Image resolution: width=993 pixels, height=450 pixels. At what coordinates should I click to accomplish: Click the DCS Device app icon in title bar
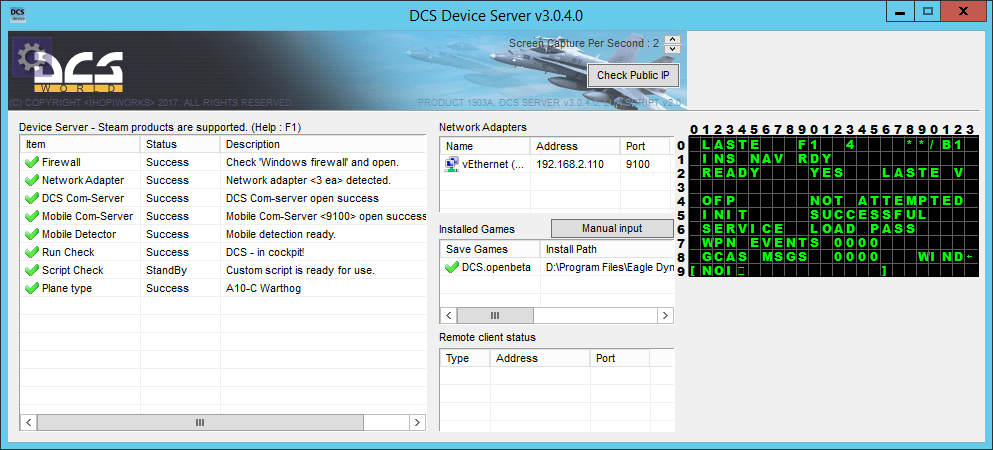[18, 14]
